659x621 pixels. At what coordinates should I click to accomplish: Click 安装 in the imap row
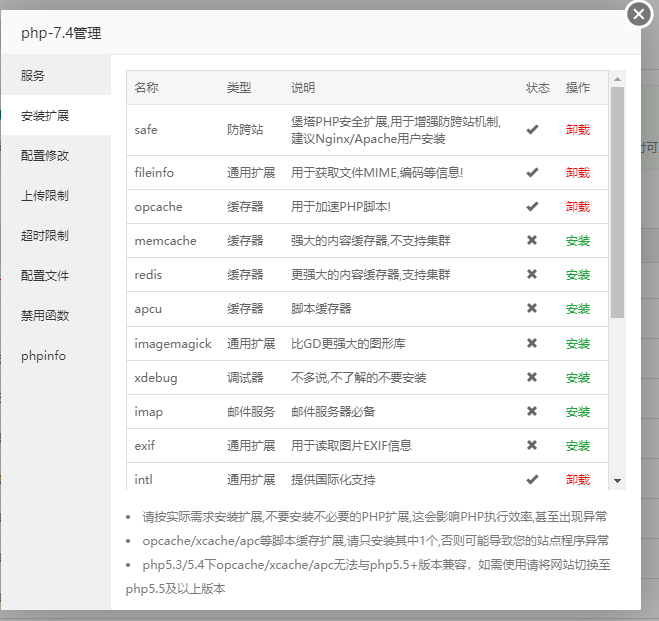[577, 412]
